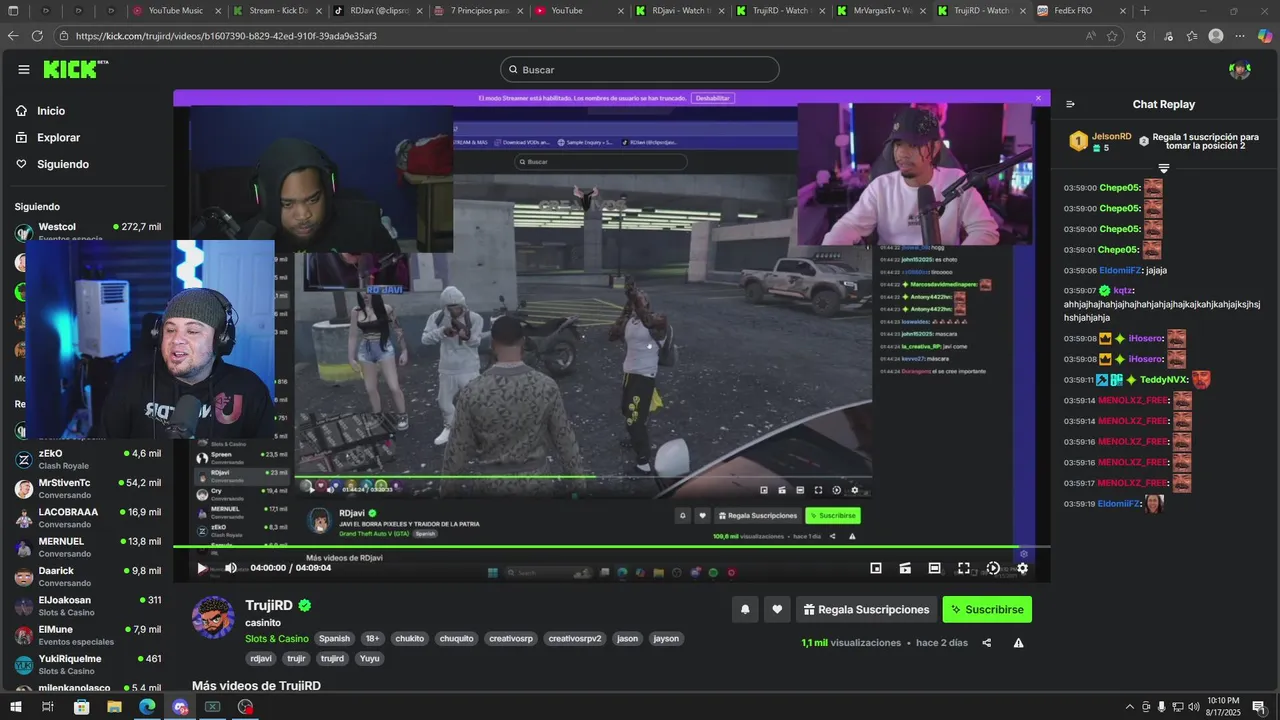1280x720 pixels.
Task: Select the chukito tag
Action: point(410,639)
